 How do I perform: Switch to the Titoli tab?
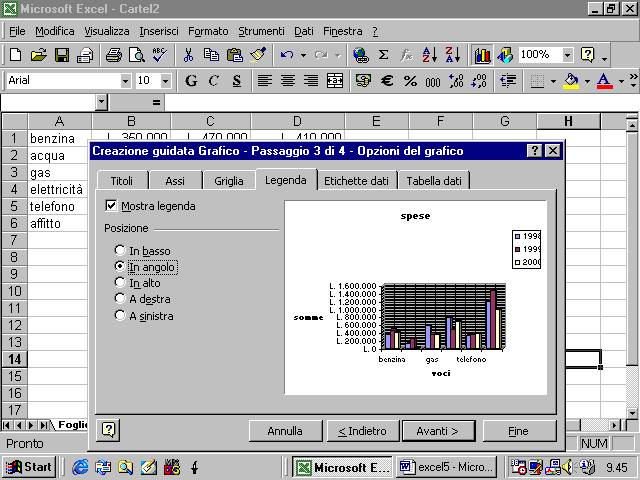tap(122, 181)
